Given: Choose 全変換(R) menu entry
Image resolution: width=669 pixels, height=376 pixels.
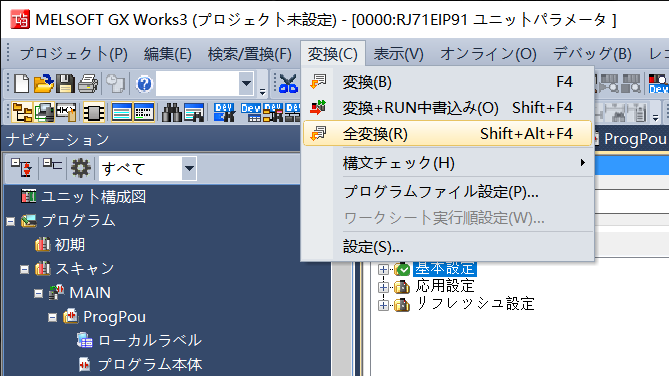Looking at the screenshot, I should tap(448, 134).
